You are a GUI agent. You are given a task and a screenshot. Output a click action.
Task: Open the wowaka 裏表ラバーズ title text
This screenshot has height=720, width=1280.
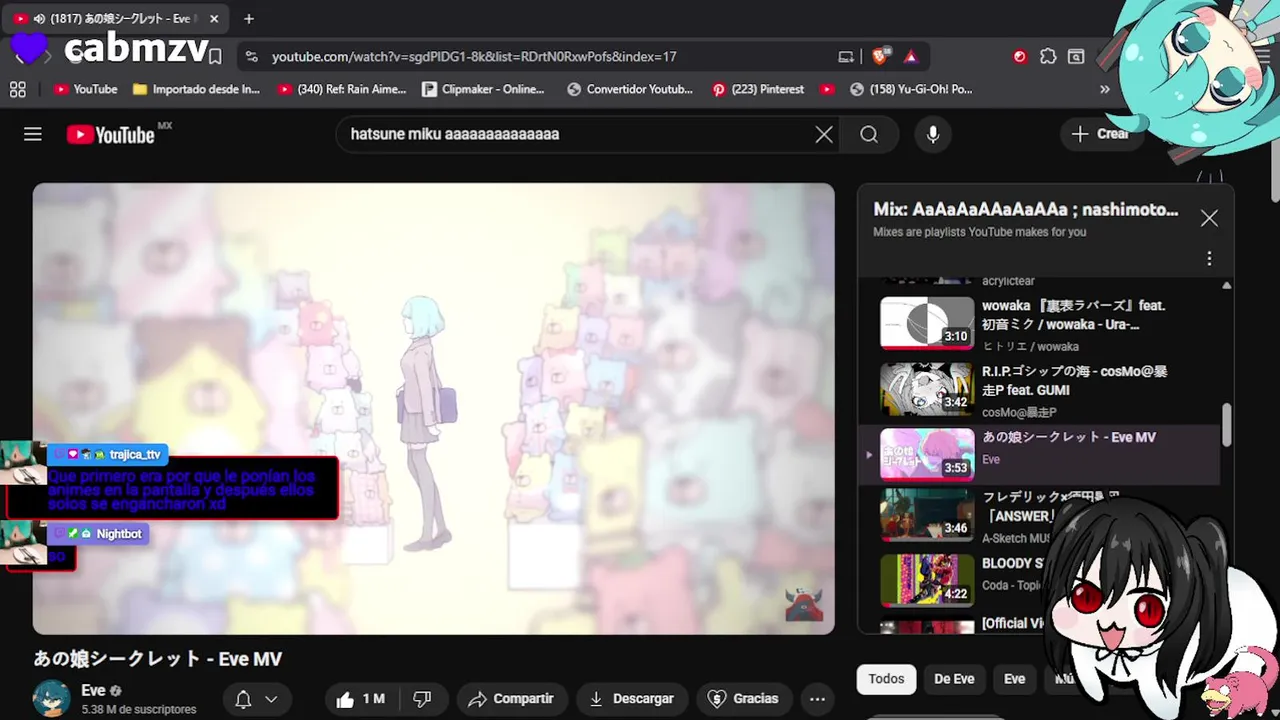[x=1074, y=314]
